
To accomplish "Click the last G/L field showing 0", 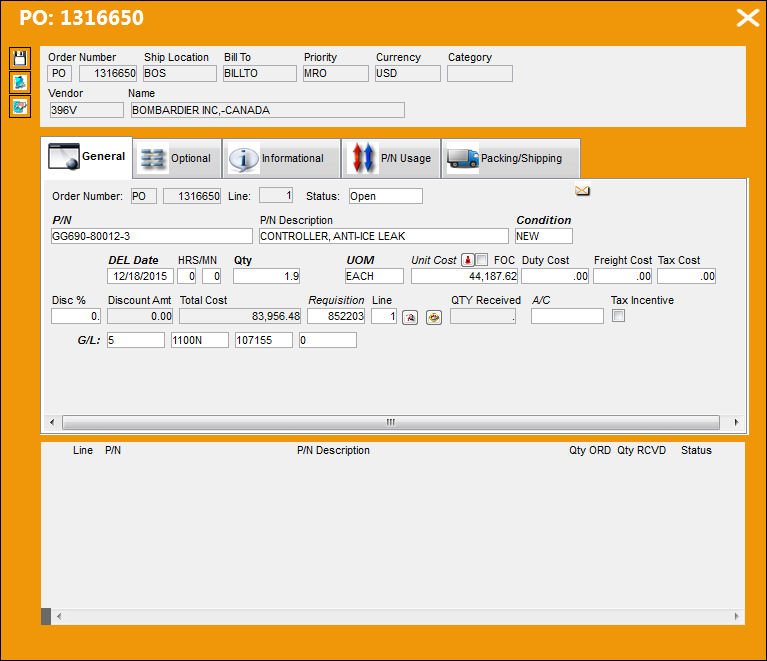I will tap(328, 340).
